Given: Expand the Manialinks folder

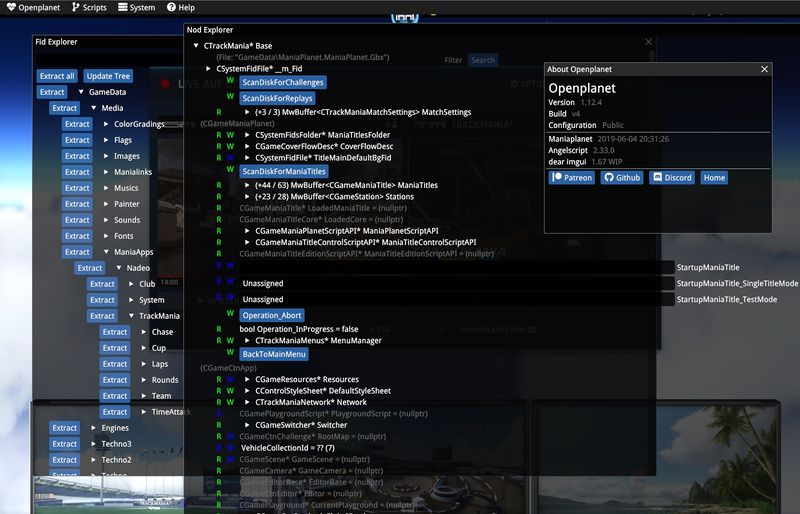Looking at the screenshot, I should (106, 172).
